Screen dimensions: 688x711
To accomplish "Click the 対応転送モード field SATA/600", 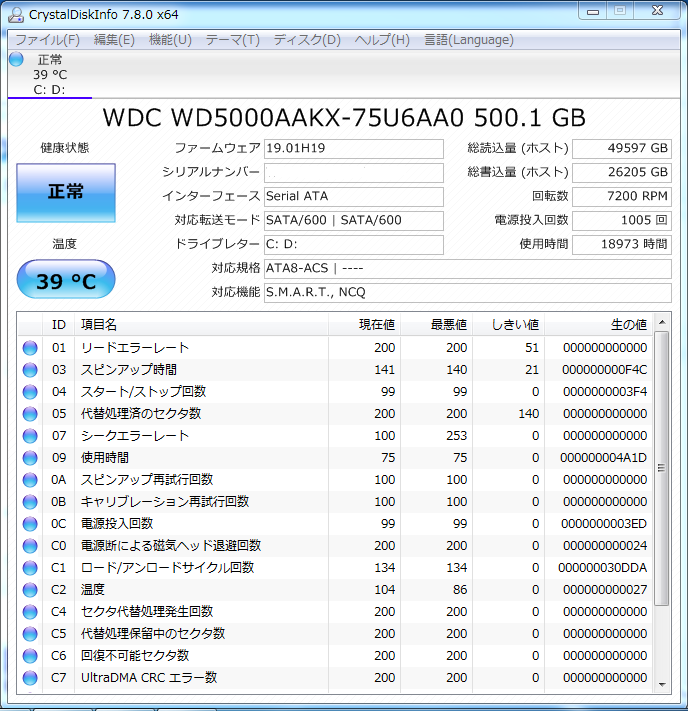I will pyautogui.click(x=354, y=221).
